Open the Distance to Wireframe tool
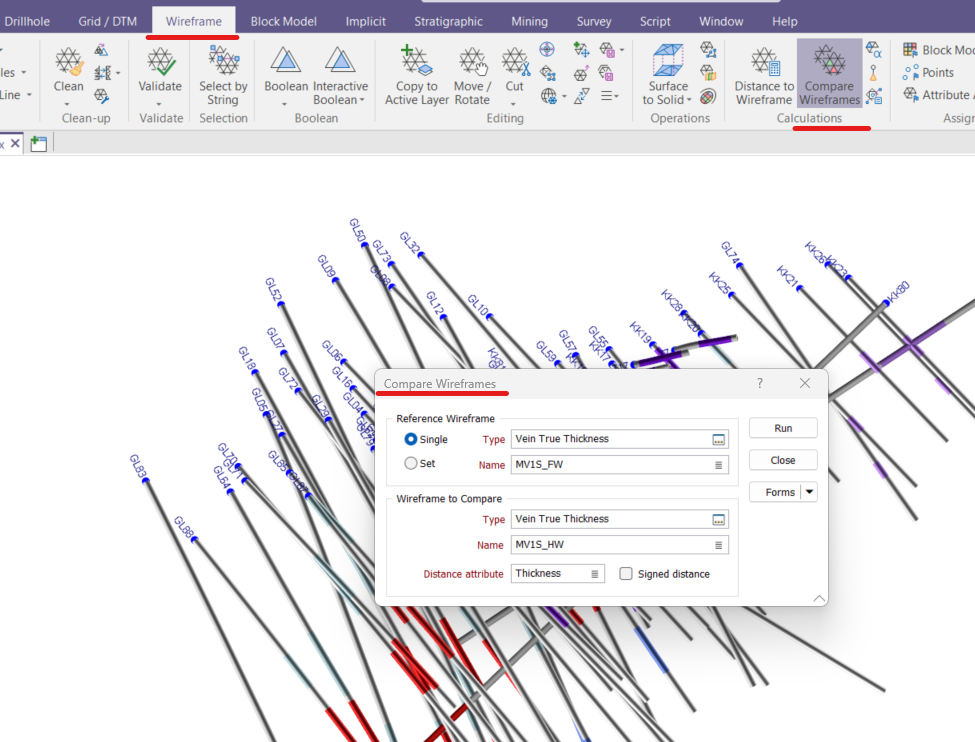The image size is (975, 742). [x=764, y=75]
